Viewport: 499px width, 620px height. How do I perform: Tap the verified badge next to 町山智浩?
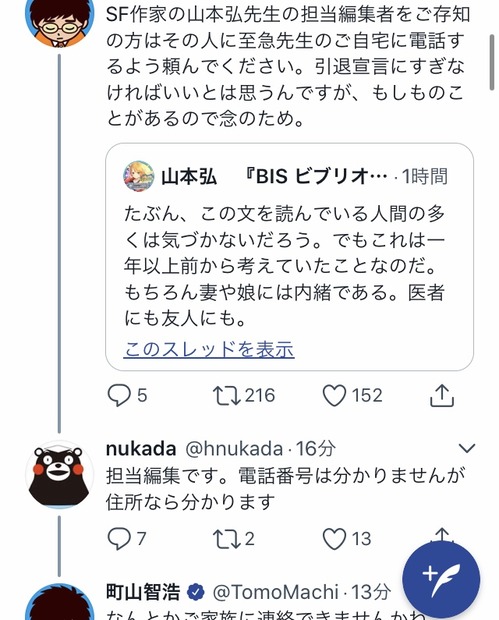click(196, 592)
